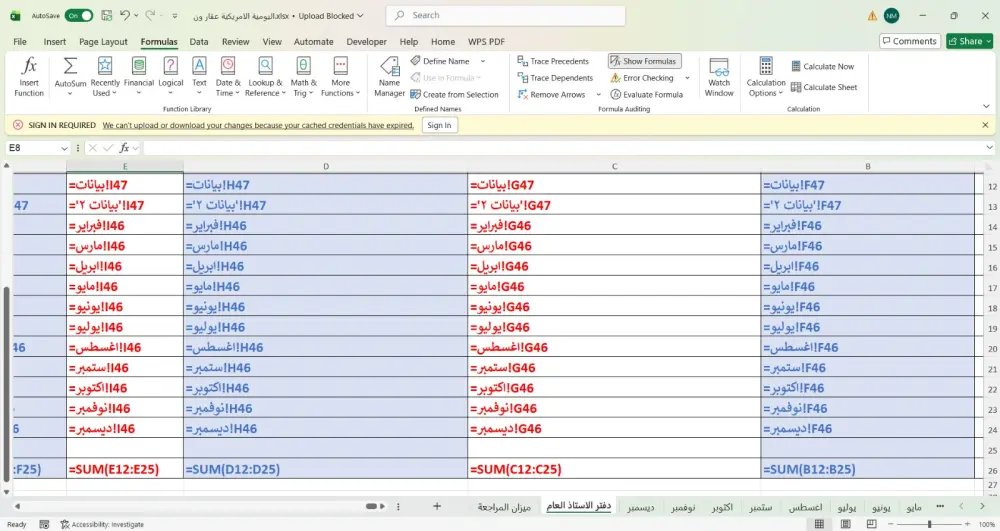Open Date & Time functions
This screenshot has width=1000, height=531.
coord(228,76)
